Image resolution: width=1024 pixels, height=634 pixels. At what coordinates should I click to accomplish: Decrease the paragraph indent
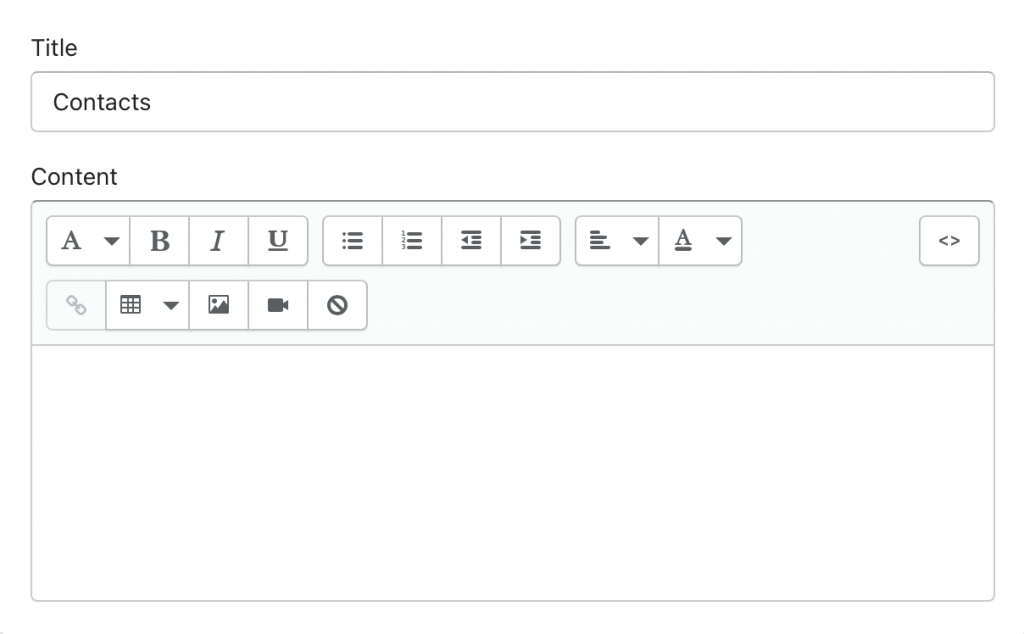pos(470,240)
